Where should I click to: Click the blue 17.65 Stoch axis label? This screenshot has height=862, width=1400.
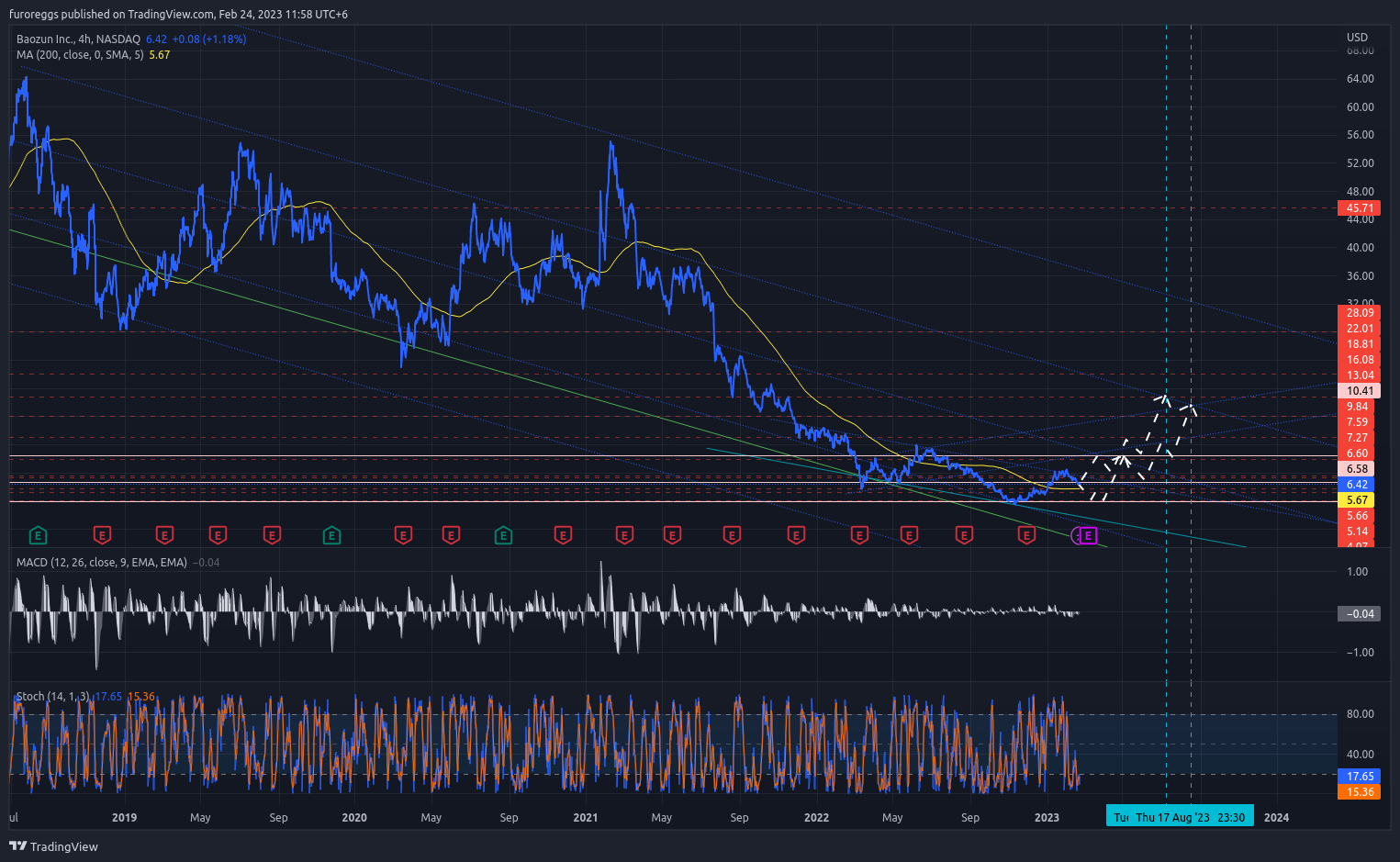[x=1359, y=777]
